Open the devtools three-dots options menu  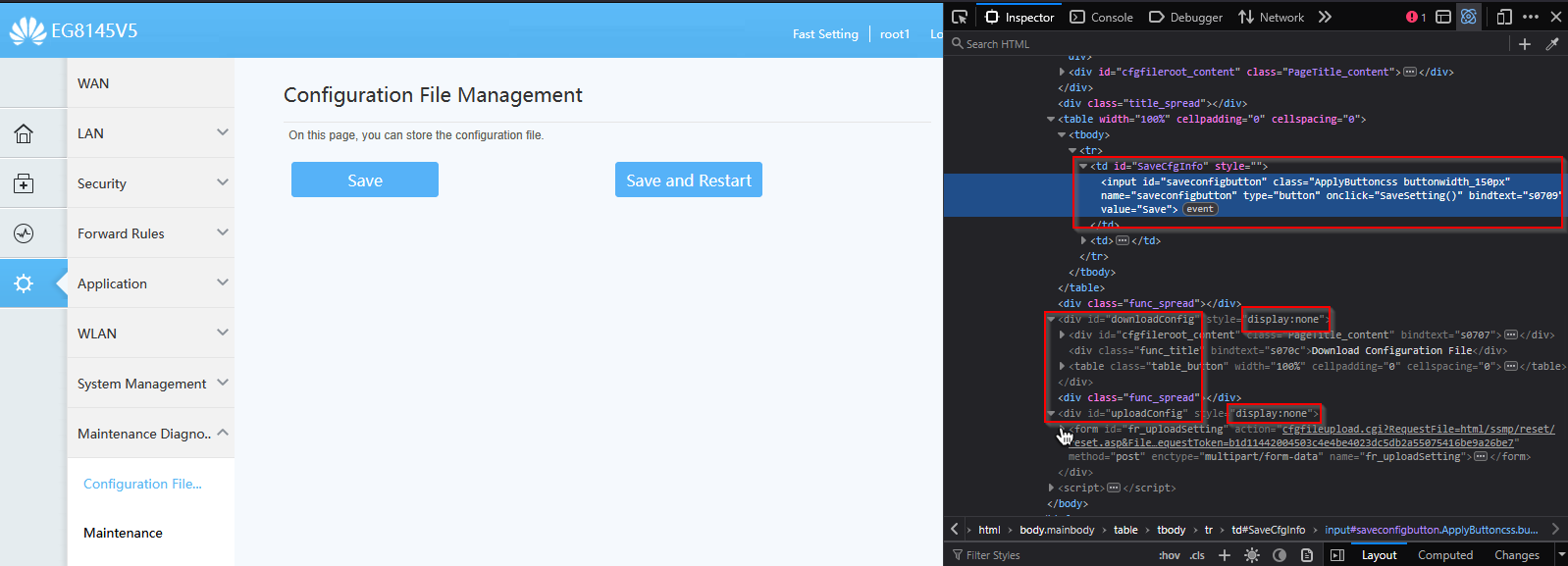pos(1531,17)
